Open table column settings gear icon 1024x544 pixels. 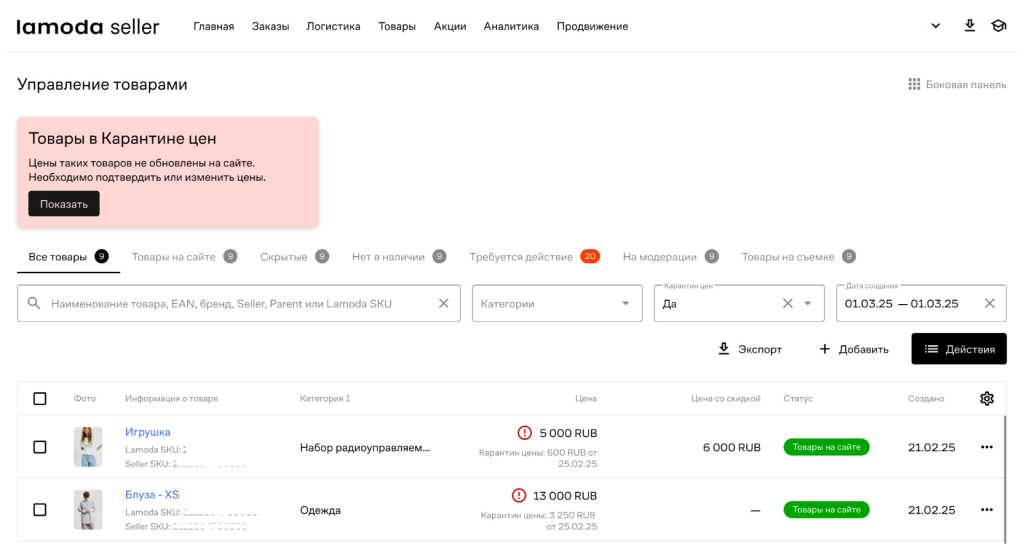(987, 399)
